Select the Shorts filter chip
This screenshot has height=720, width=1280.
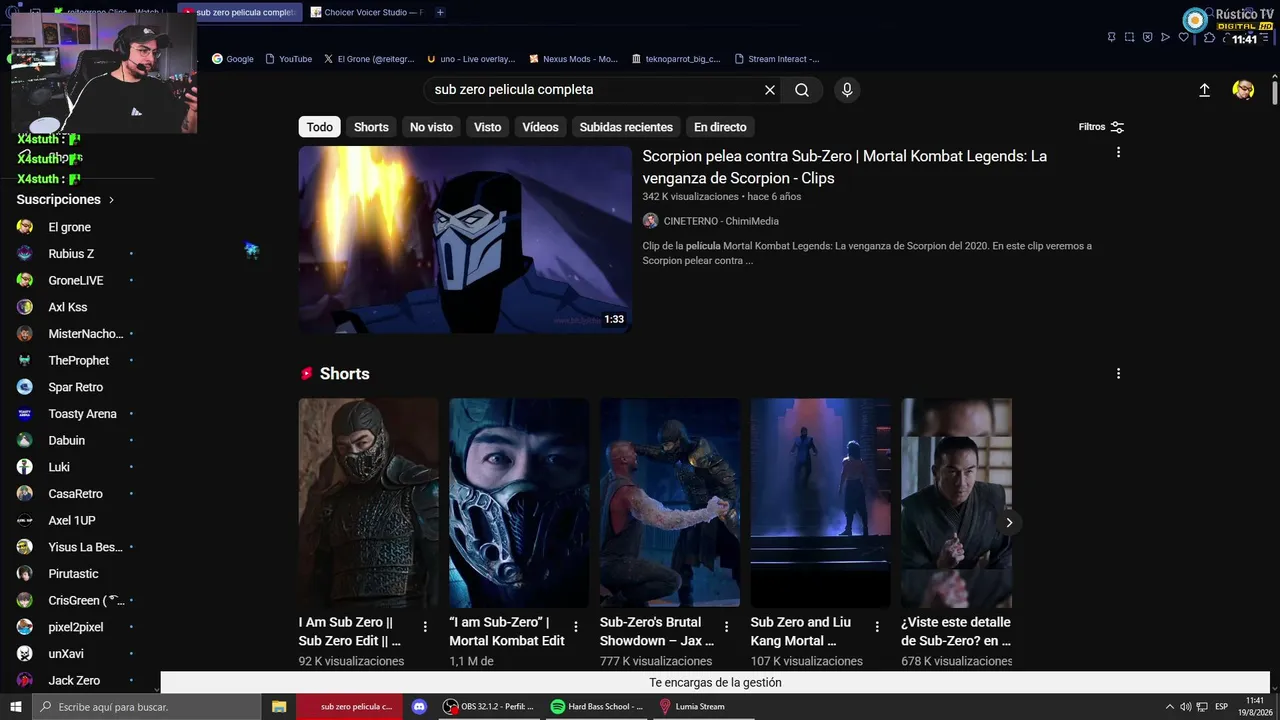[371, 127]
